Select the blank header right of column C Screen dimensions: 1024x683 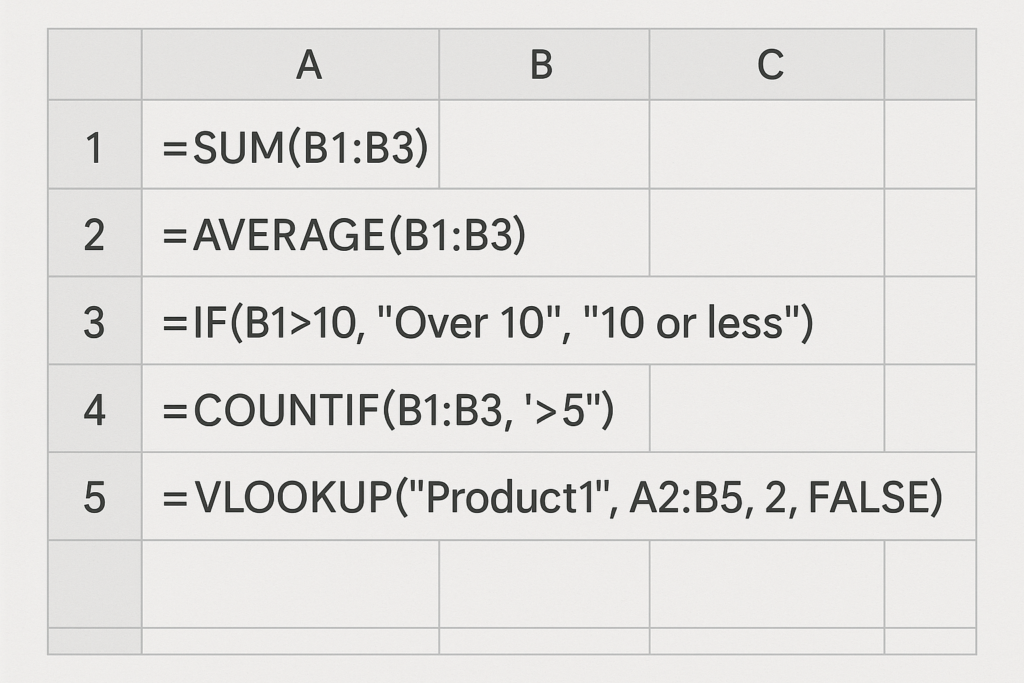pos(930,64)
